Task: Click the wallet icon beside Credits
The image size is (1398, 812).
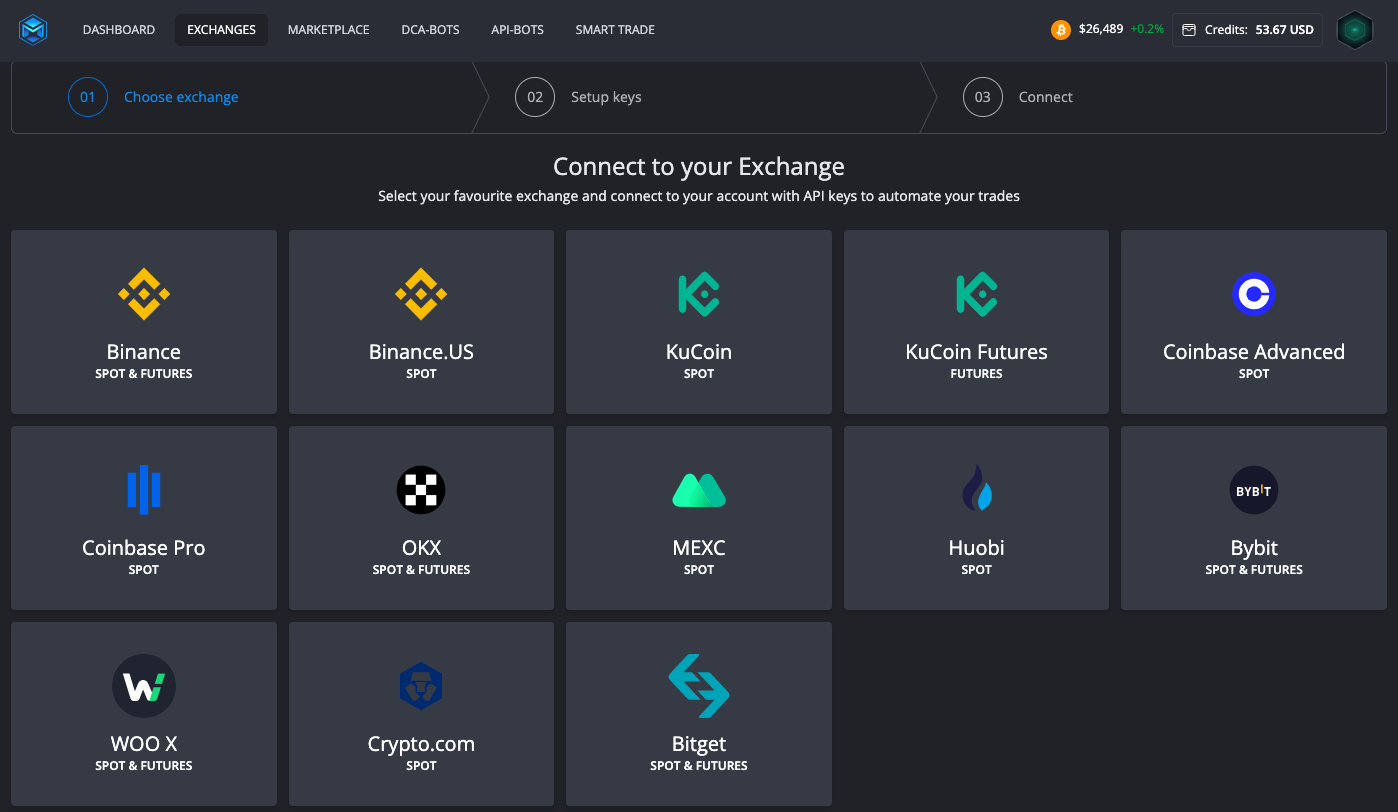Action: (x=1189, y=30)
